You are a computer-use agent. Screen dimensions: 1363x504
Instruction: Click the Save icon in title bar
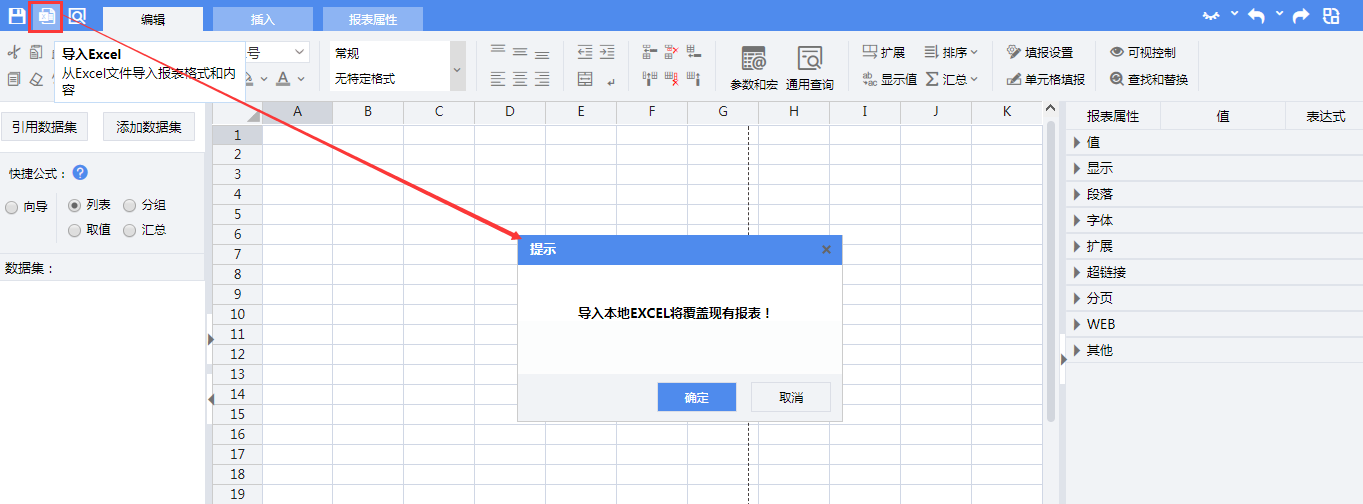pyautogui.click(x=17, y=16)
